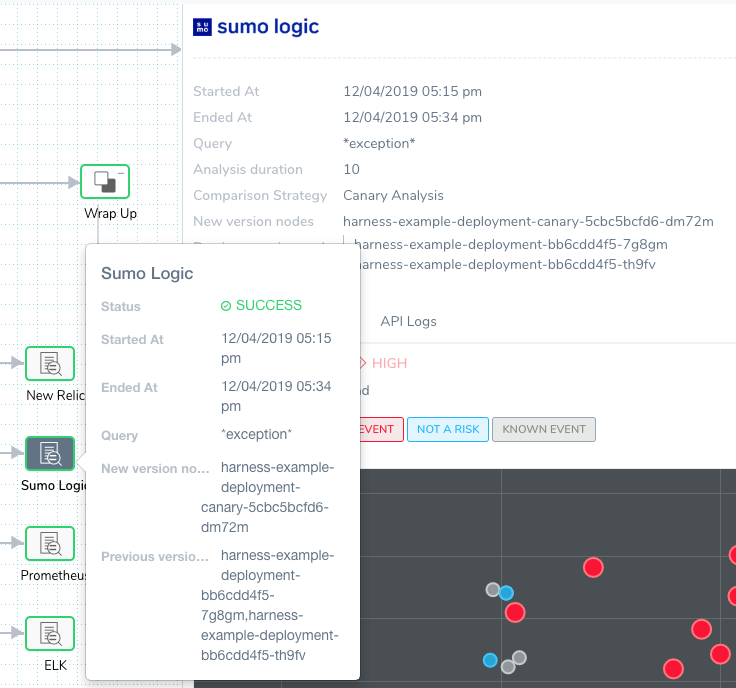Open the API Logs tab
The height and width of the screenshot is (688, 736).
[x=408, y=321]
